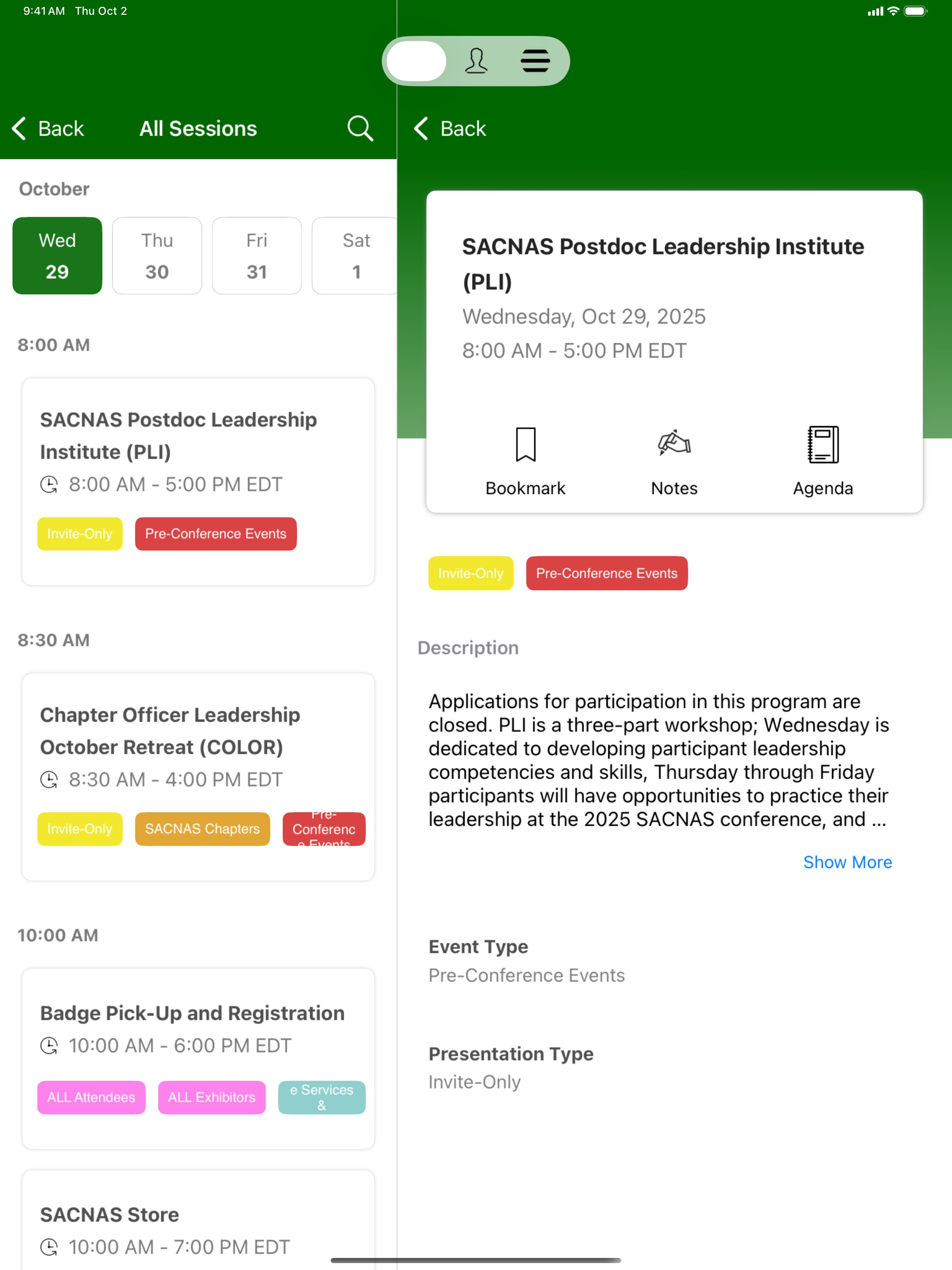Tap ALL Exhibitors pink tag
952x1270 pixels.
coord(212,1097)
